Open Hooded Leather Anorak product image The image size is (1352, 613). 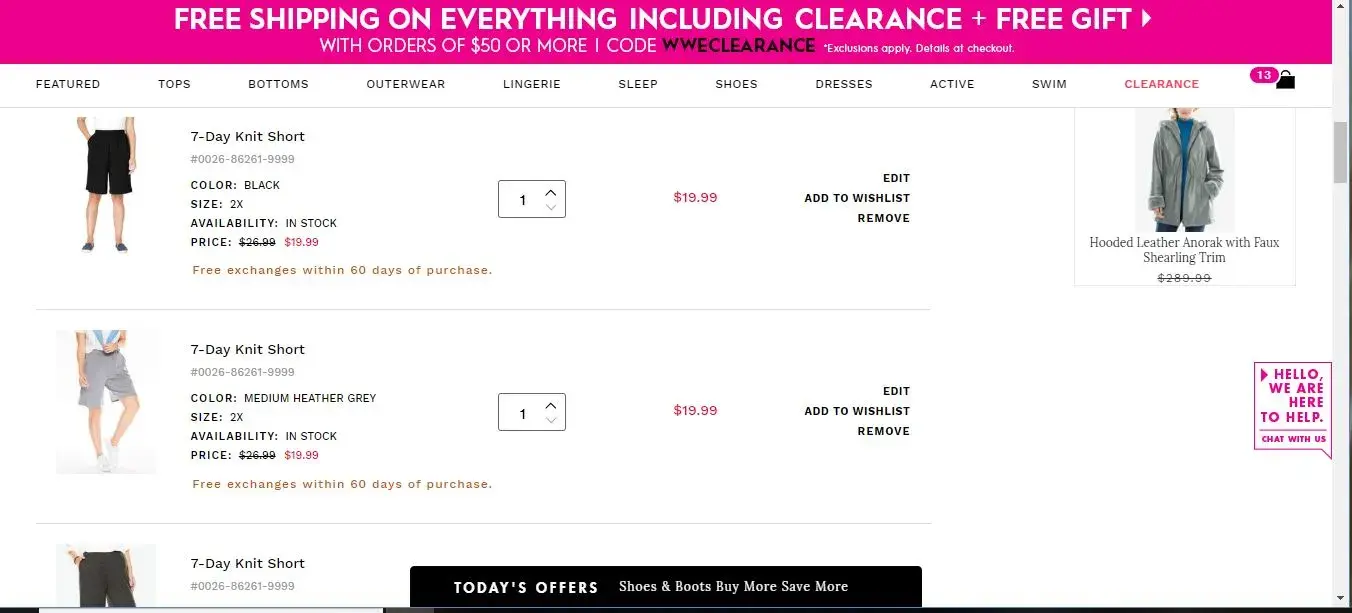pos(1184,170)
